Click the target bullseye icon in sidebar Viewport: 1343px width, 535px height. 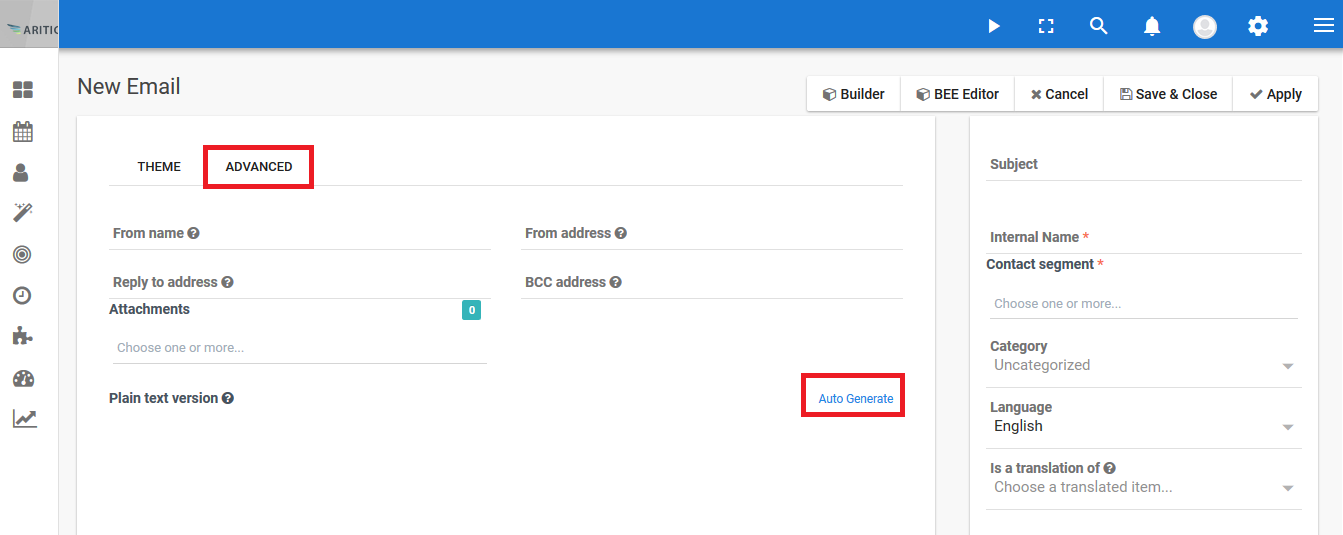click(x=22, y=254)
